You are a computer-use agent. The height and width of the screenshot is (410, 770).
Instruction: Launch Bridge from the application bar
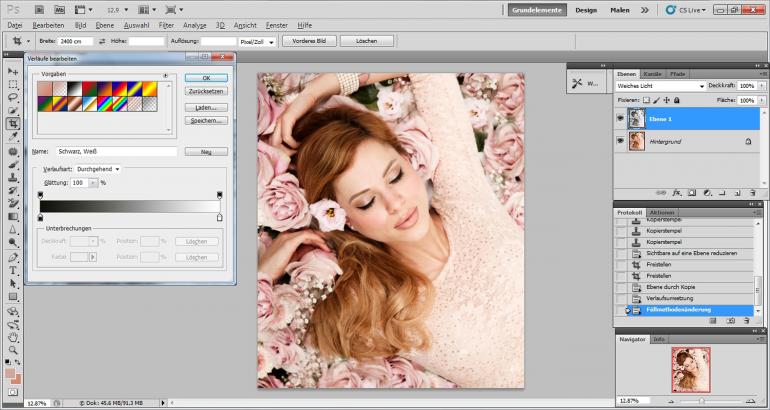(x=39, y=10)
